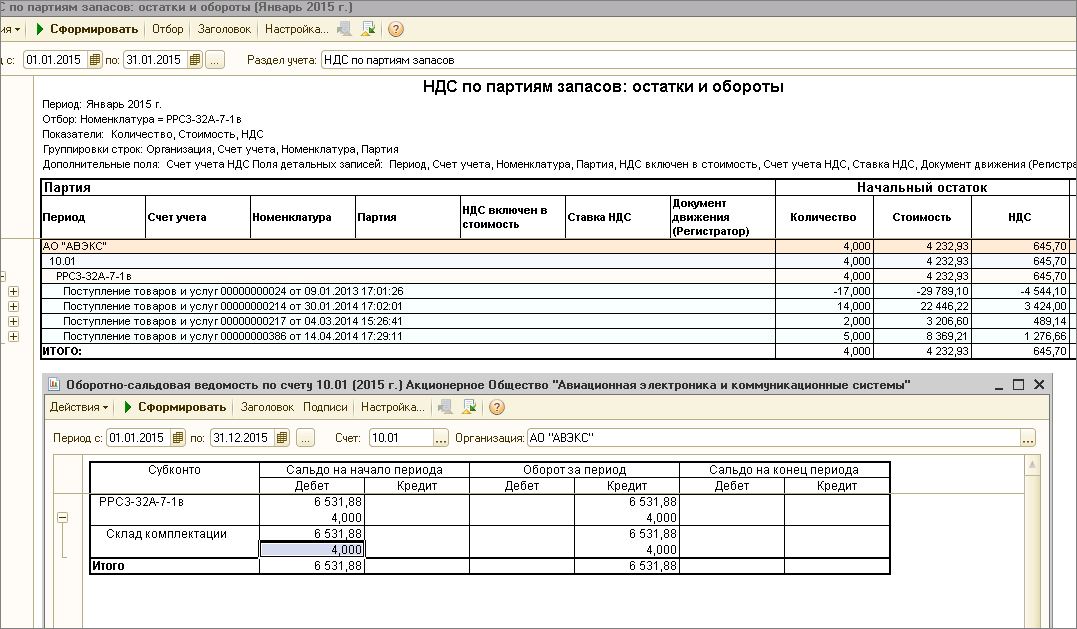Image resolution: width=1077 pixels, height=629 pixels.
Task: Expand the Поступление товаров и услуг 00000000024 row
Action: 13,292
